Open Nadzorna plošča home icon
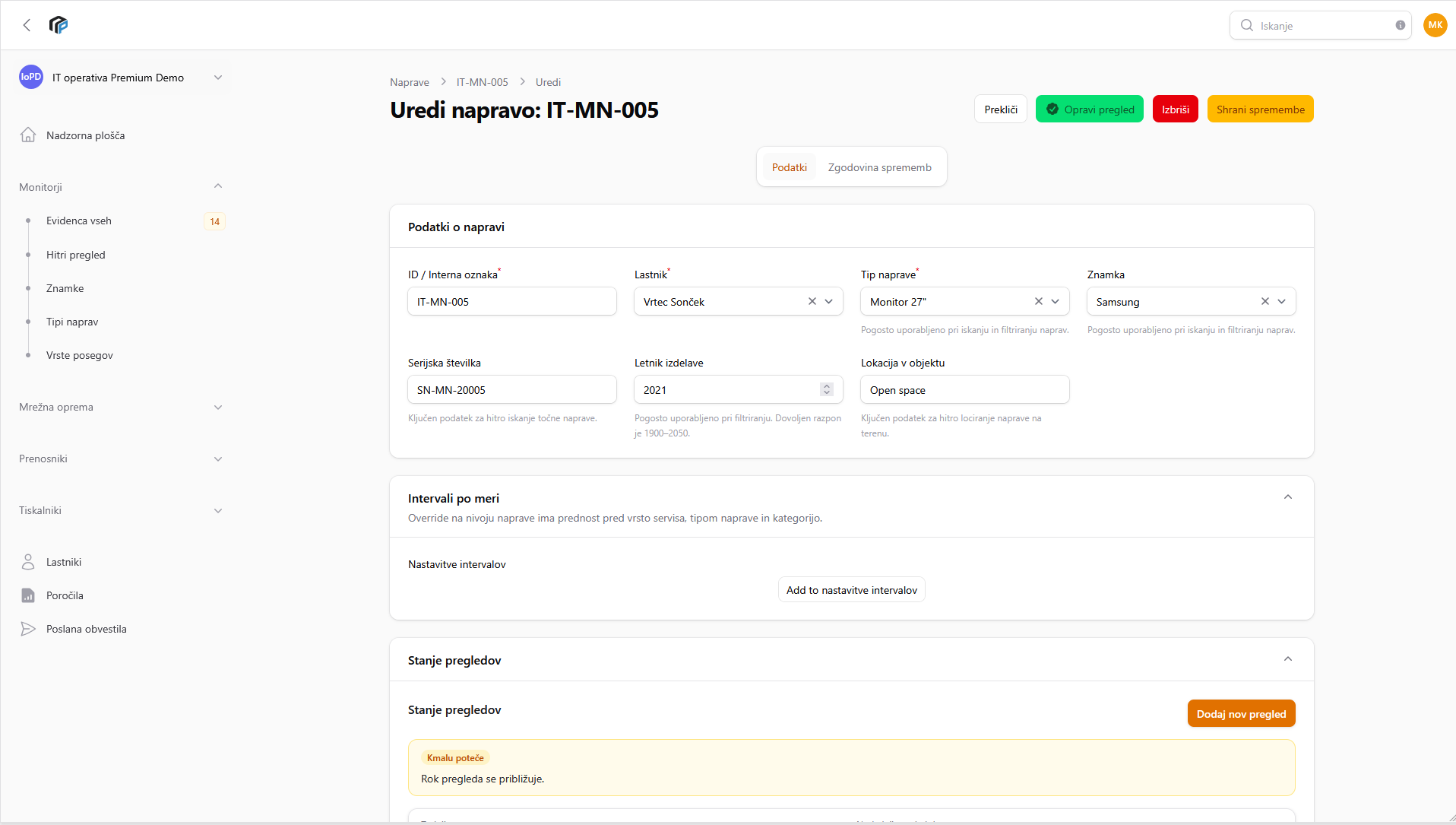The image size is (1456, 825). pos(28,135)
